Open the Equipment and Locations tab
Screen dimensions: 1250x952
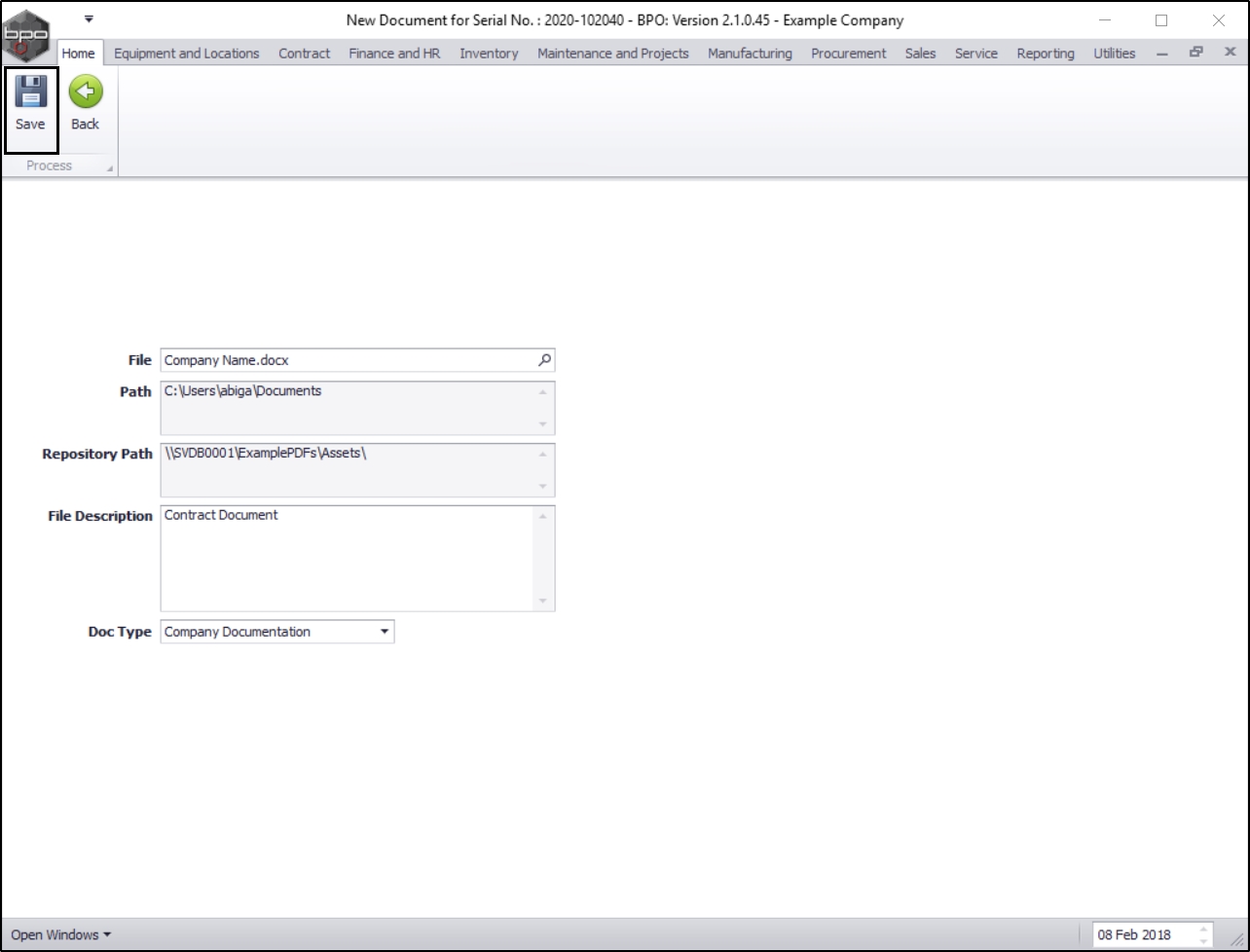point(187,54)
